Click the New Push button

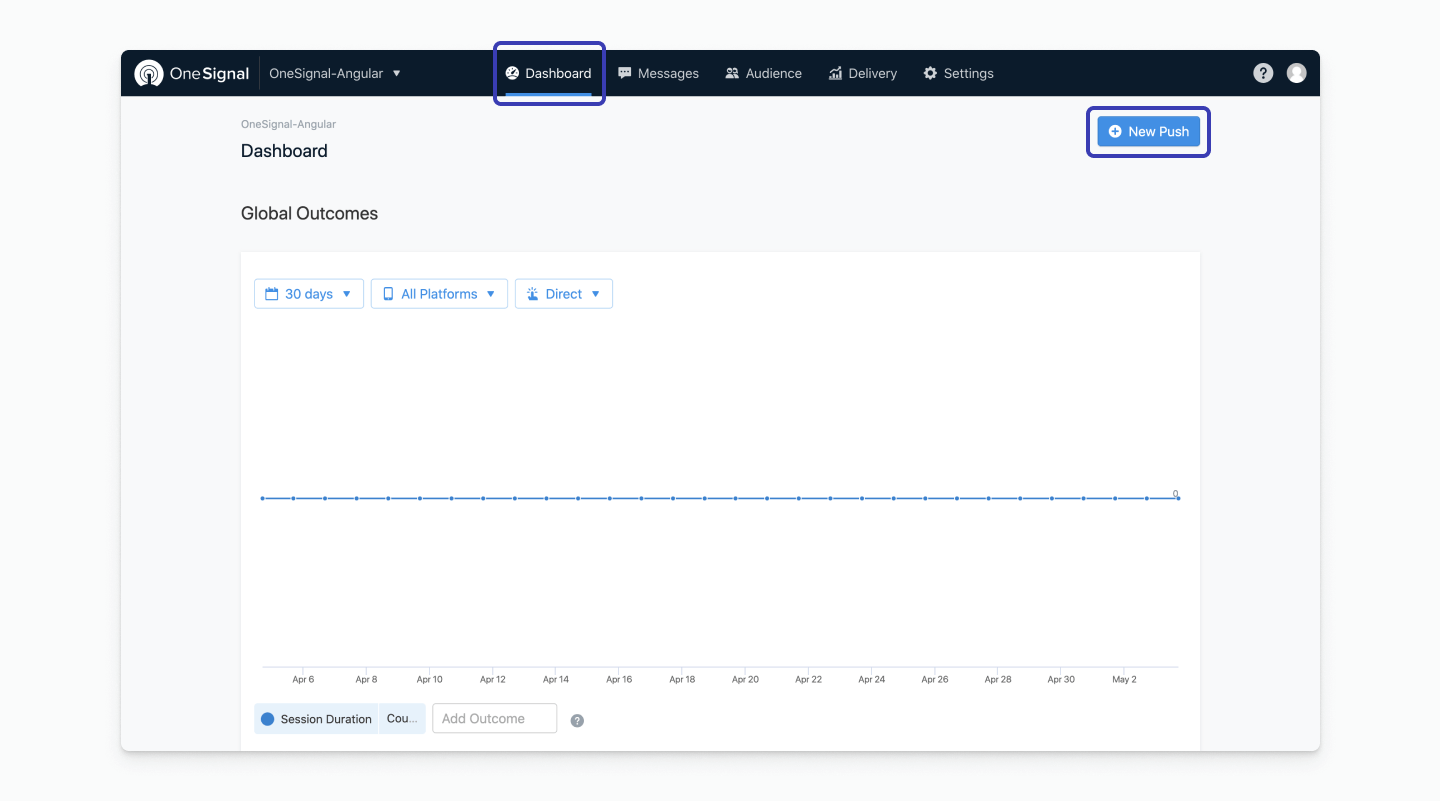click(1148, 131)
